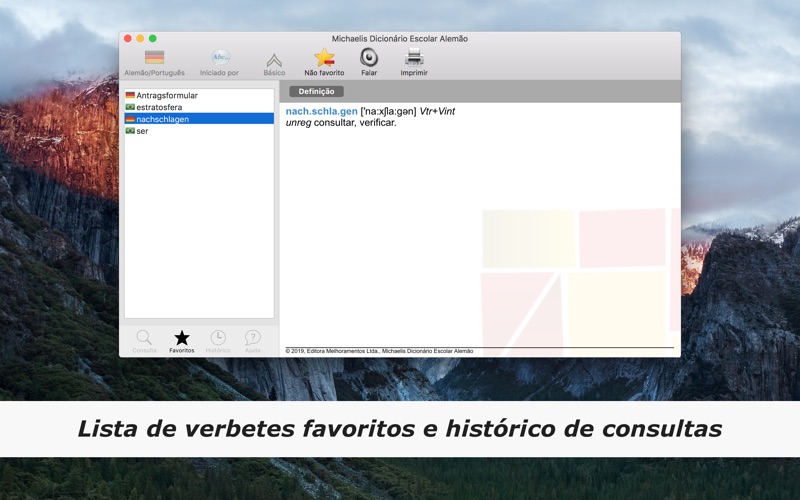800x500 pixels.
Task: Select the Favoritos star tab
Action: [x=182, y=341]
